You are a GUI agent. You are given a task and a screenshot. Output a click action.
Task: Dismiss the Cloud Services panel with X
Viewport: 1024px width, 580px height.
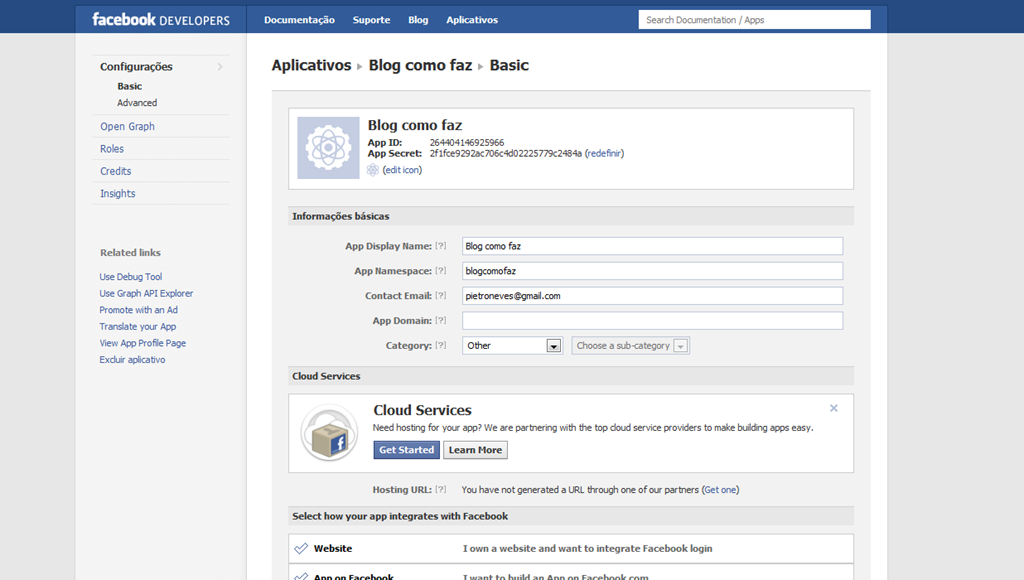coord(833,408)
